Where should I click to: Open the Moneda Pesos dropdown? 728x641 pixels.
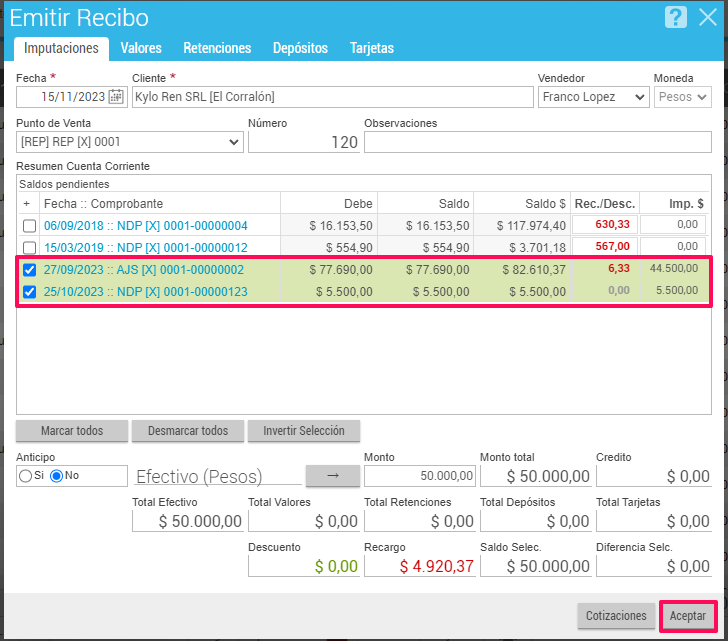(682, 97)
